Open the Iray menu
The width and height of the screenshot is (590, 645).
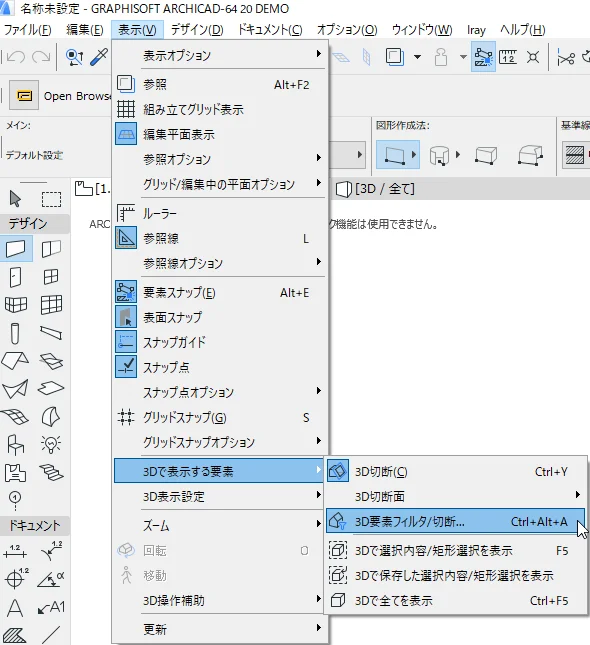click(x=476, y=30)
